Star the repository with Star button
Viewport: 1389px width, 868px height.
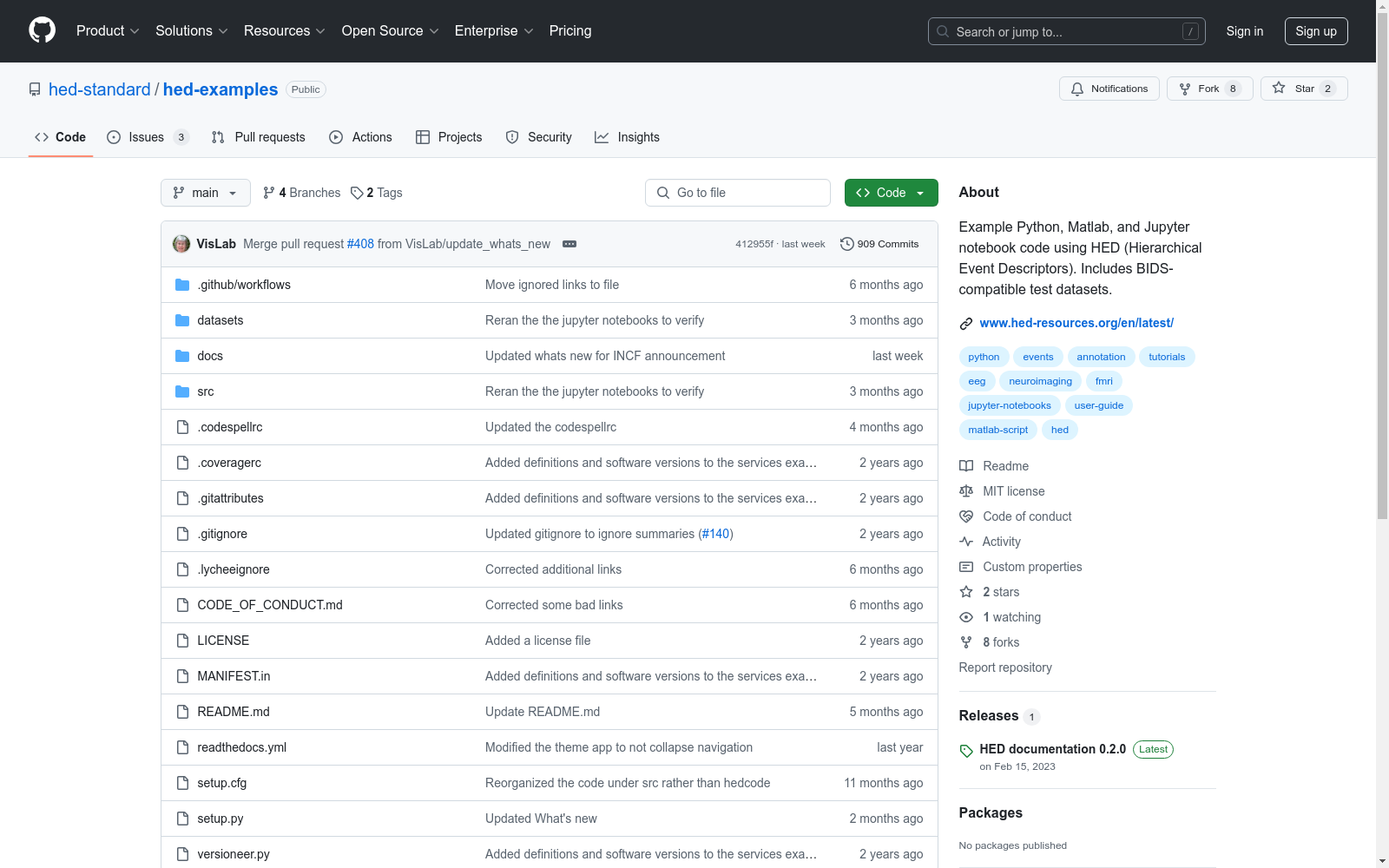pos(1304,89)
